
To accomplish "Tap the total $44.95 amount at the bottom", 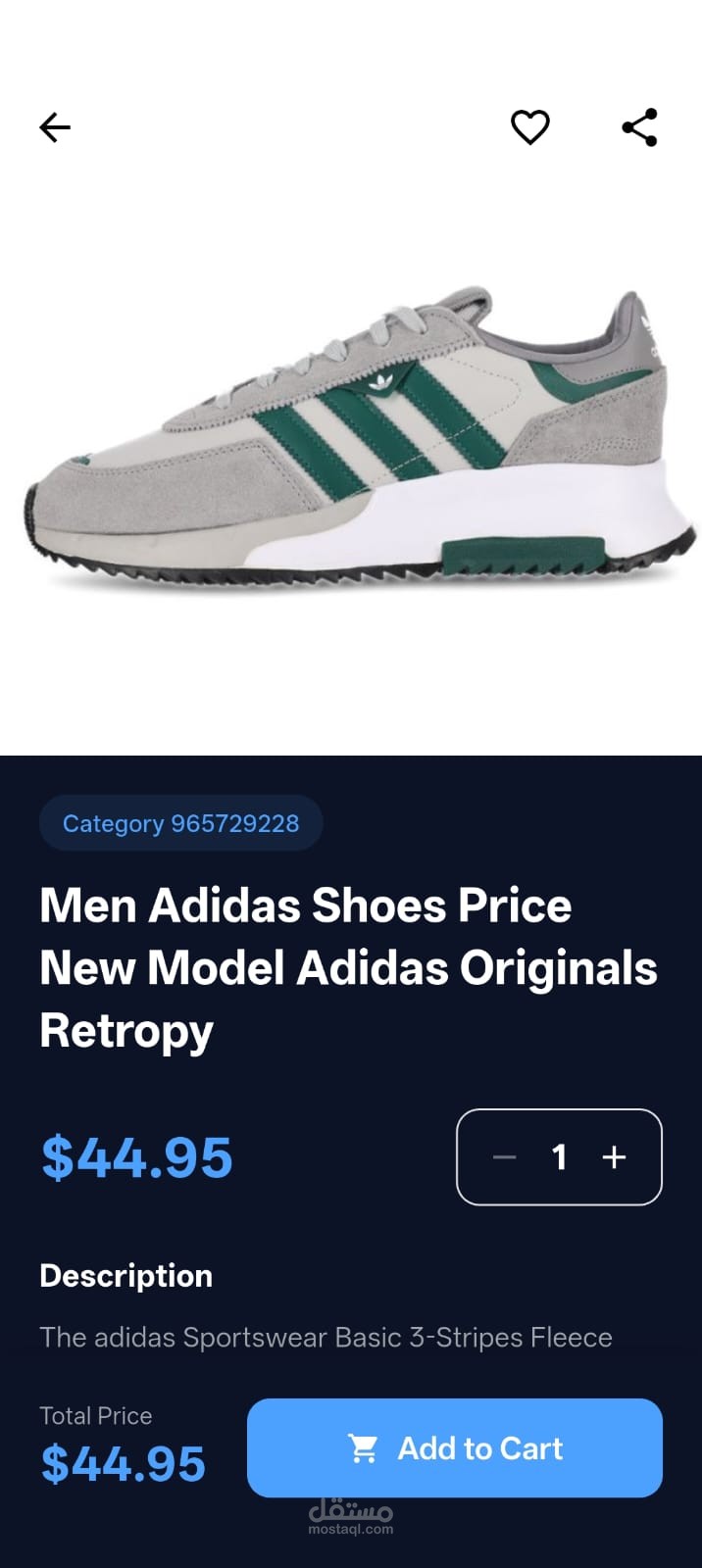I will [123, 1464].
